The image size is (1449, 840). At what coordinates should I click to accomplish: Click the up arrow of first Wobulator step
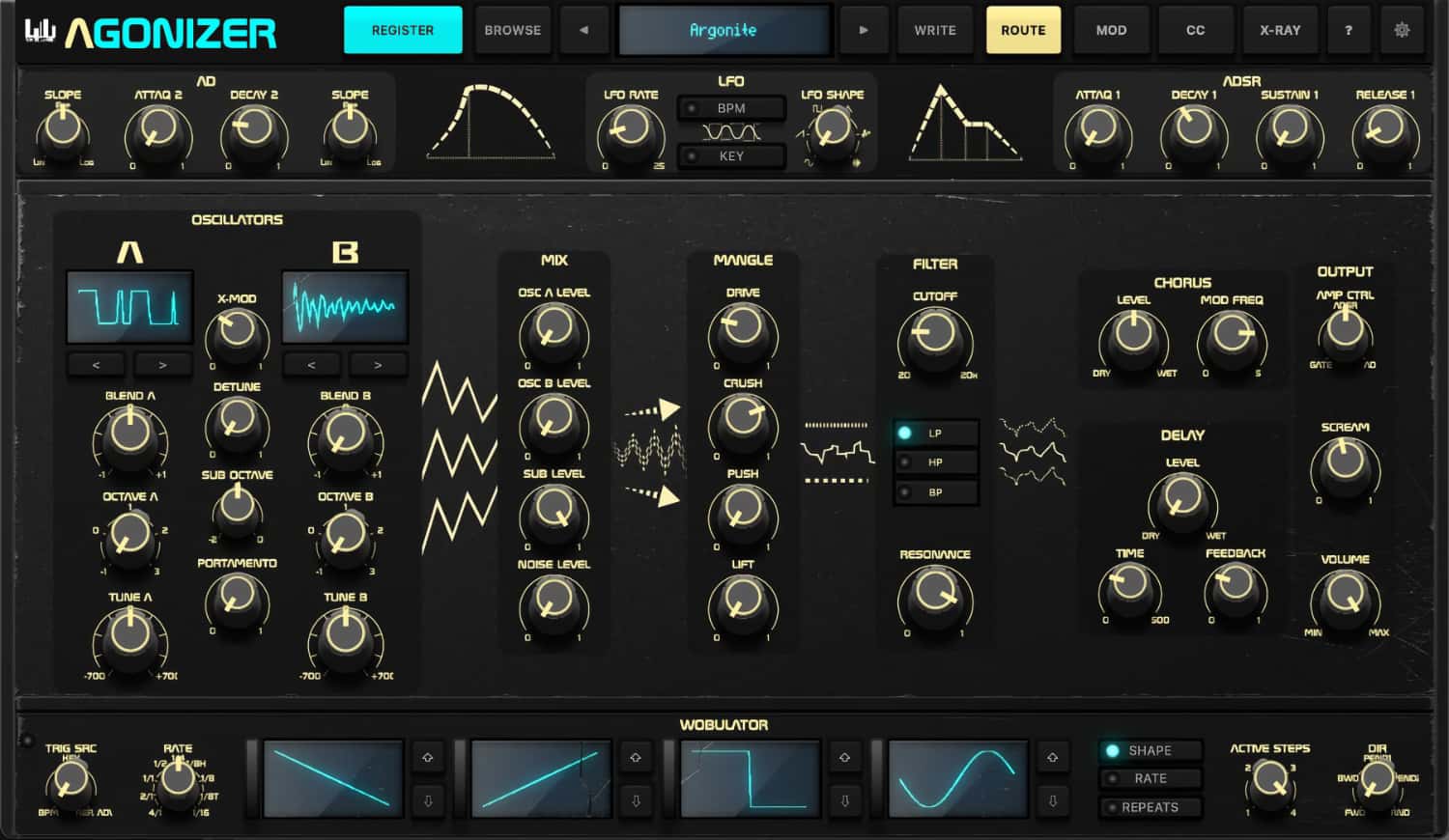[x=428, y=758]
